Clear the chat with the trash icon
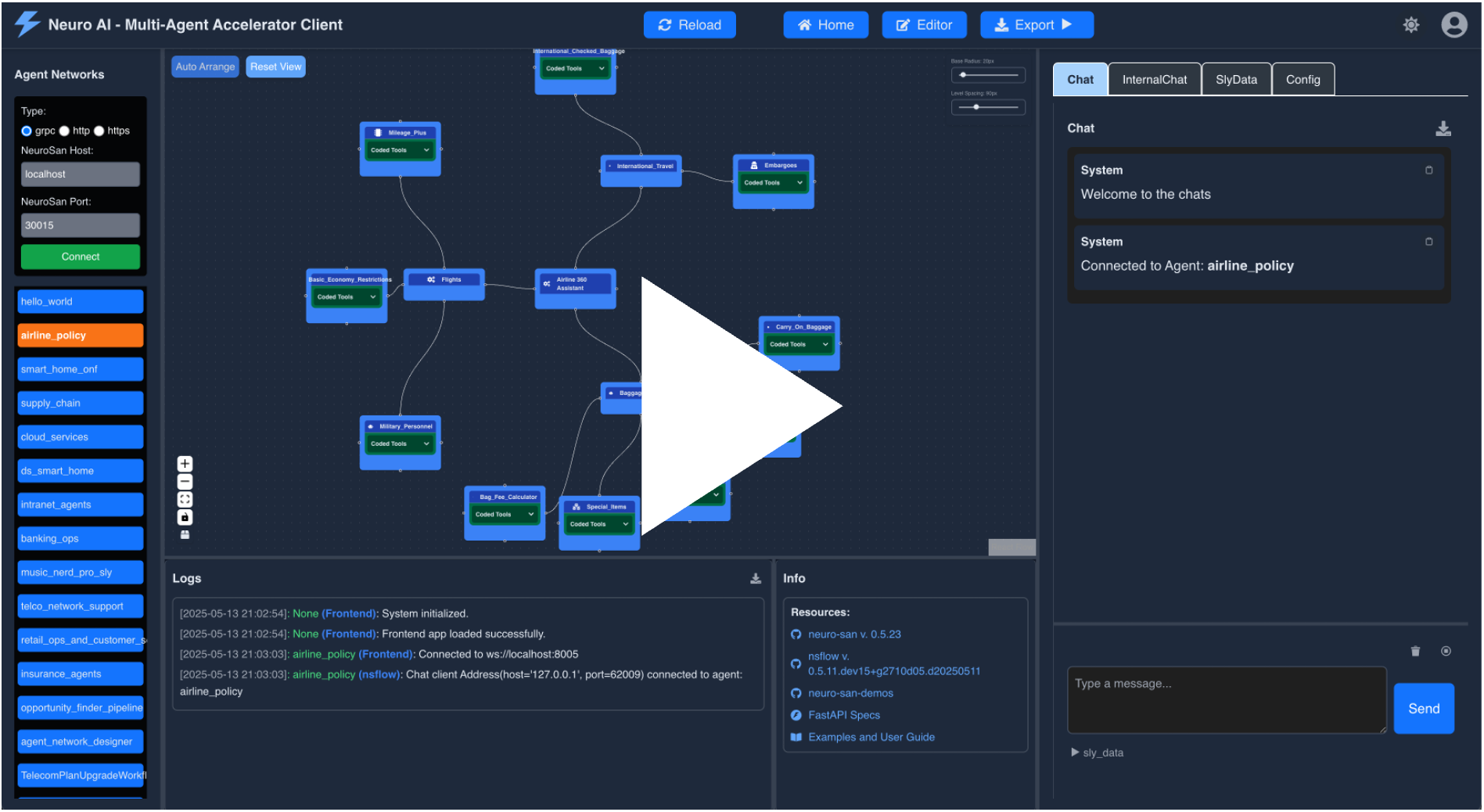The image size is (1484, 812). click(1415, 651)
